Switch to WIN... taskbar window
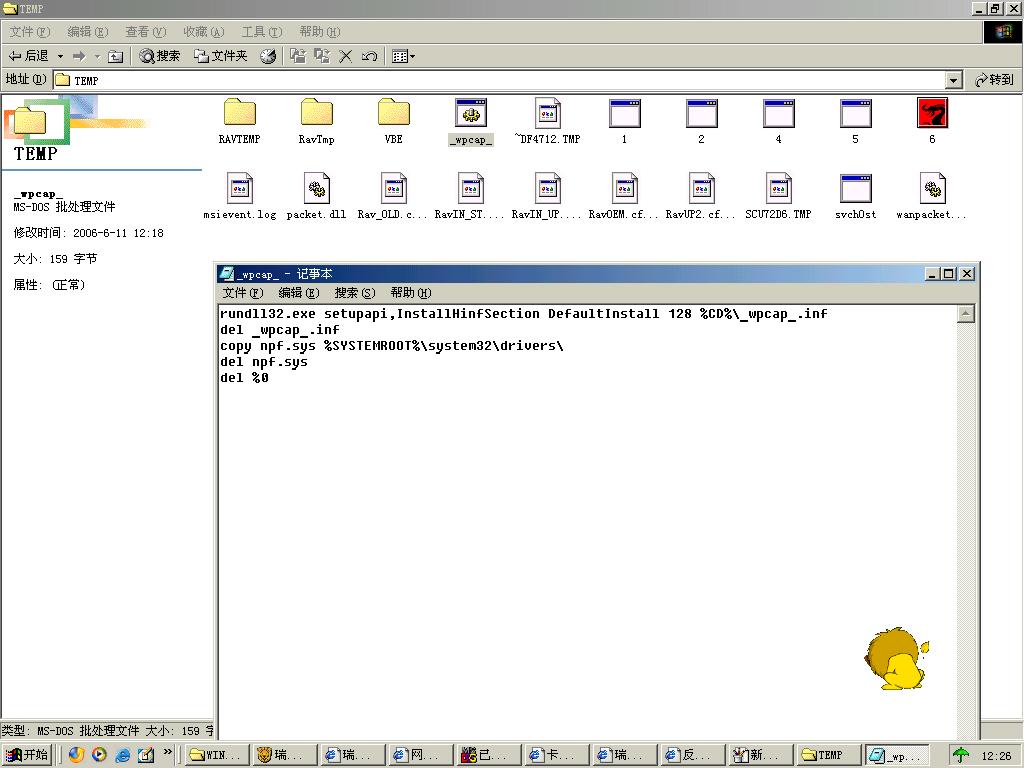 (218, 755)
